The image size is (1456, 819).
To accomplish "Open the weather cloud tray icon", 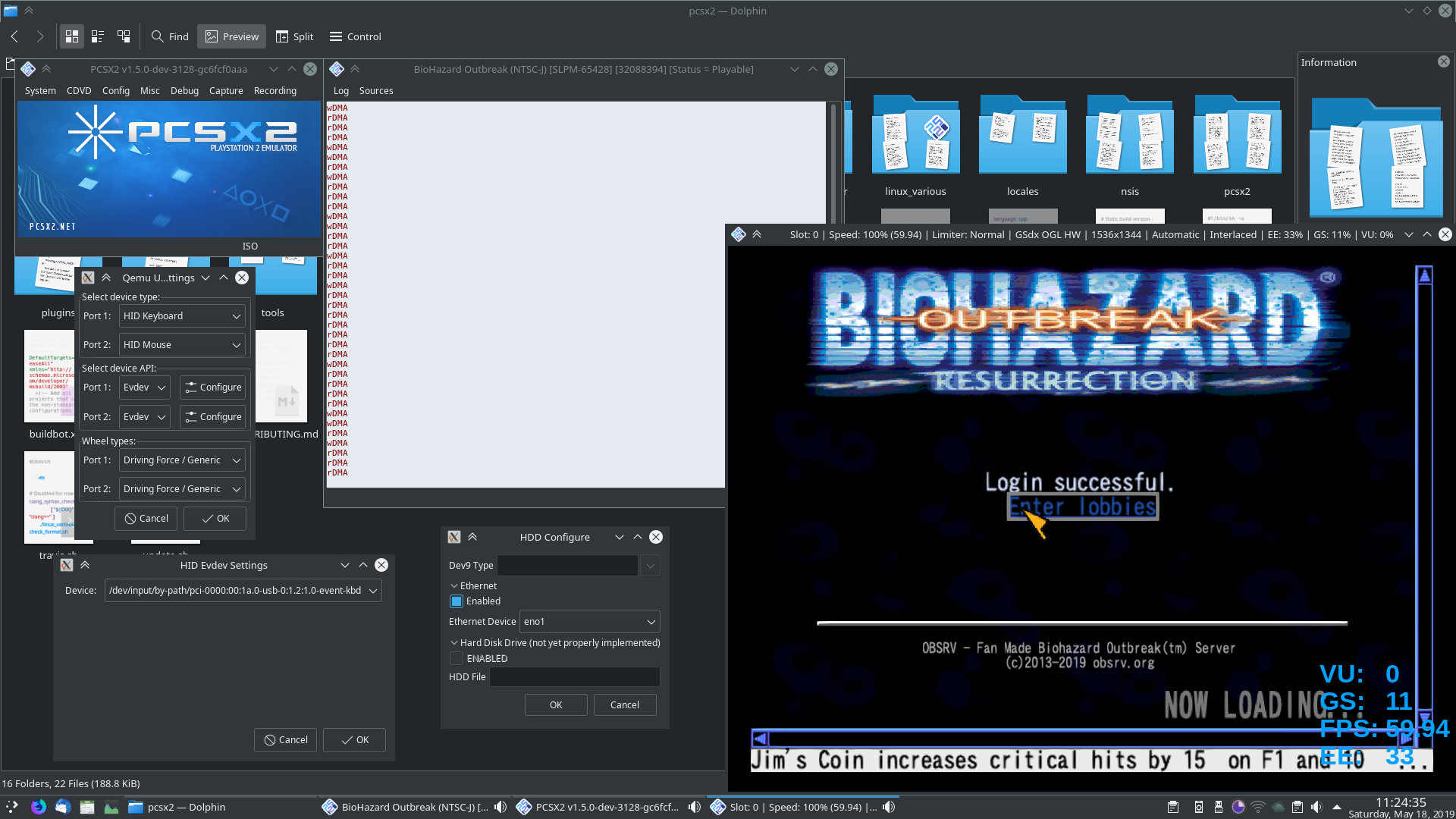I will [1278, 807].
